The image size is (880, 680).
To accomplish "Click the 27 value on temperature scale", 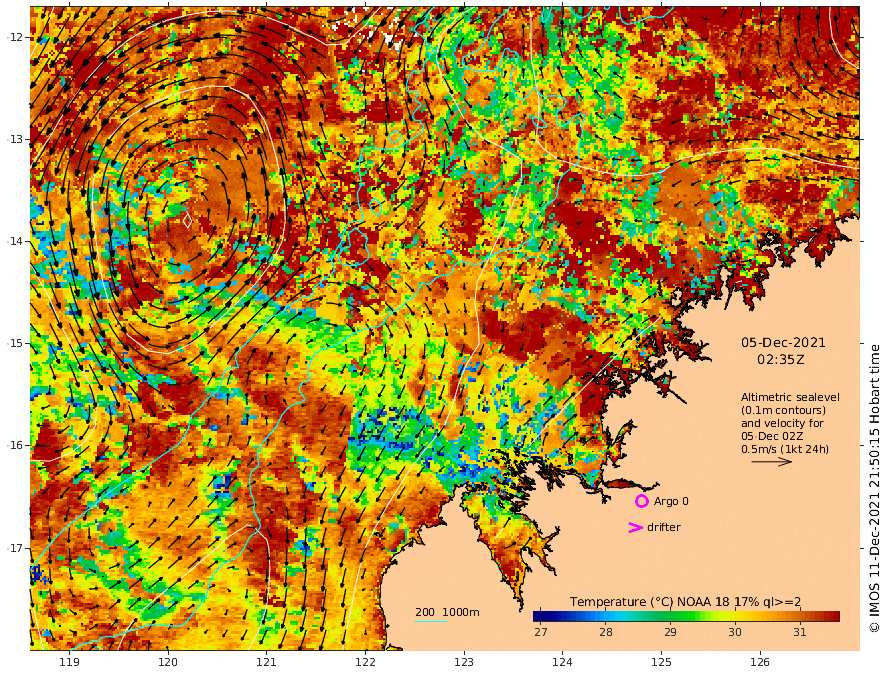I will pos(540,632).
